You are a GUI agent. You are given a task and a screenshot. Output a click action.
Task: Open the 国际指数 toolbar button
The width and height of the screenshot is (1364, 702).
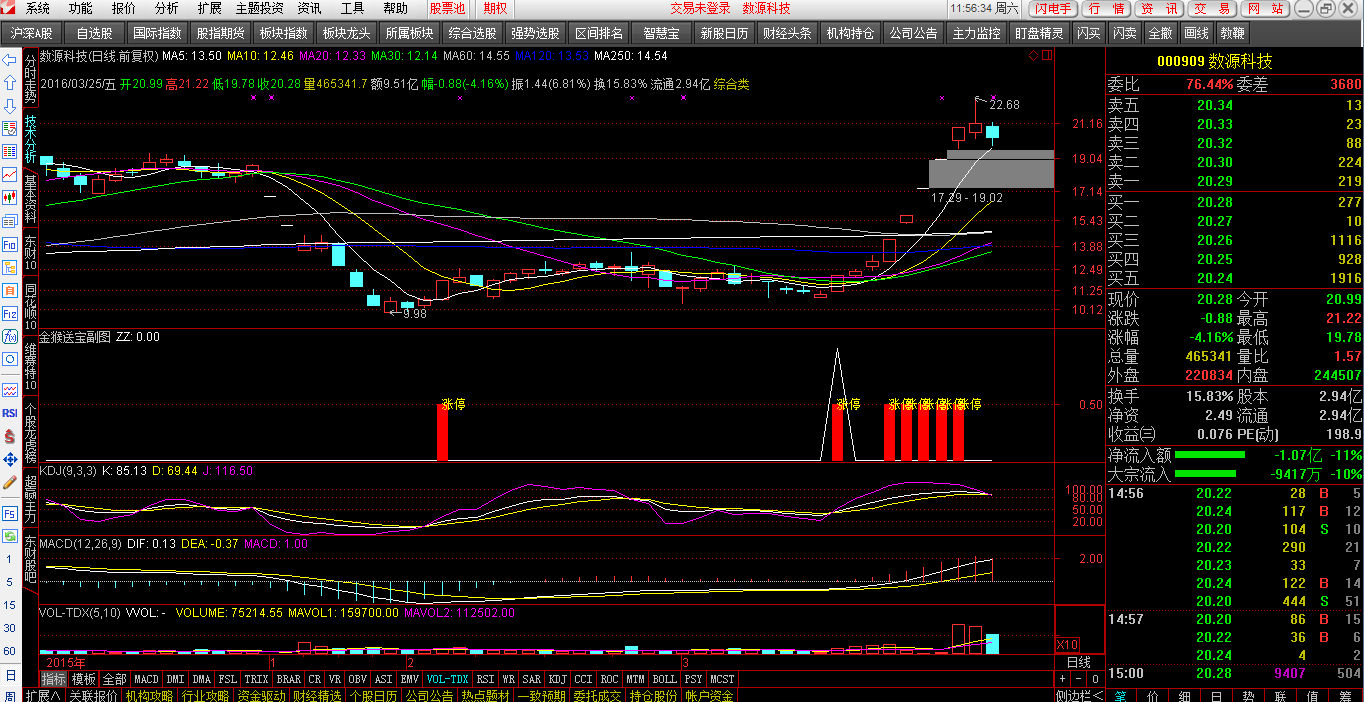157,33
